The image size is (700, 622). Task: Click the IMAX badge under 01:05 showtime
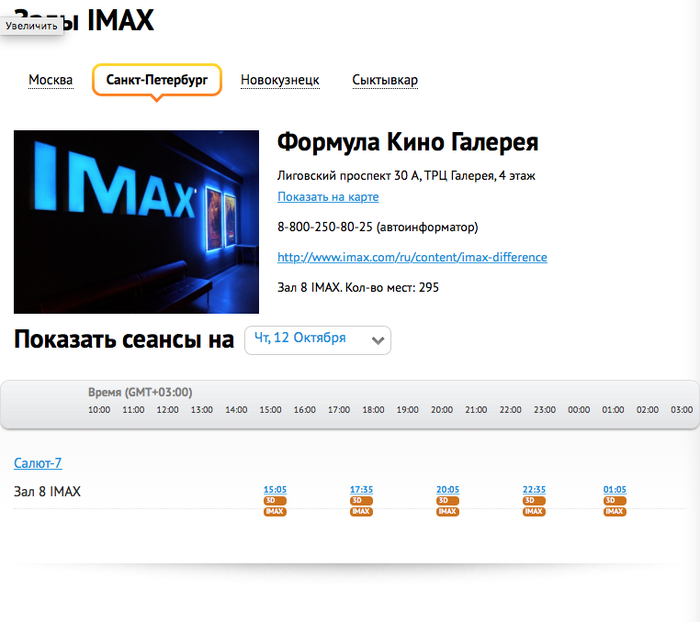click(615, 511)
